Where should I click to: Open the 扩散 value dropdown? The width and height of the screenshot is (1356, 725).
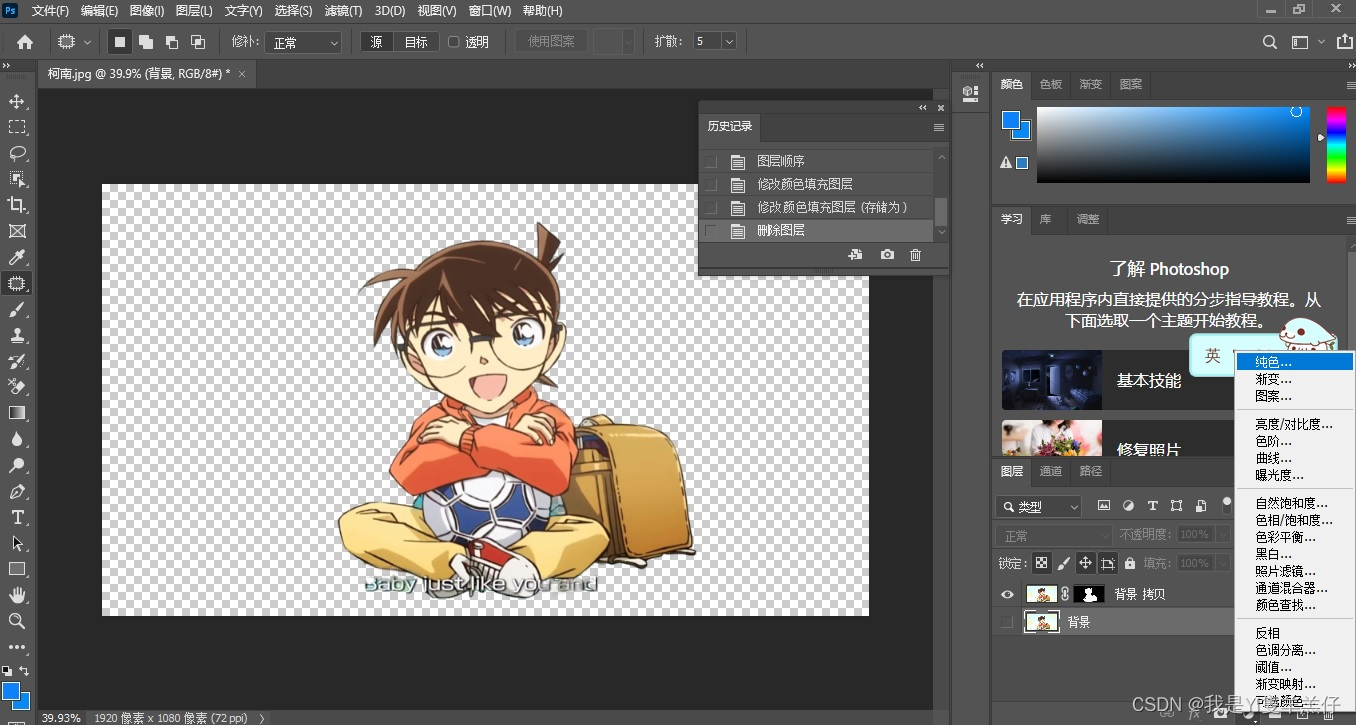(x=729, y=42)
